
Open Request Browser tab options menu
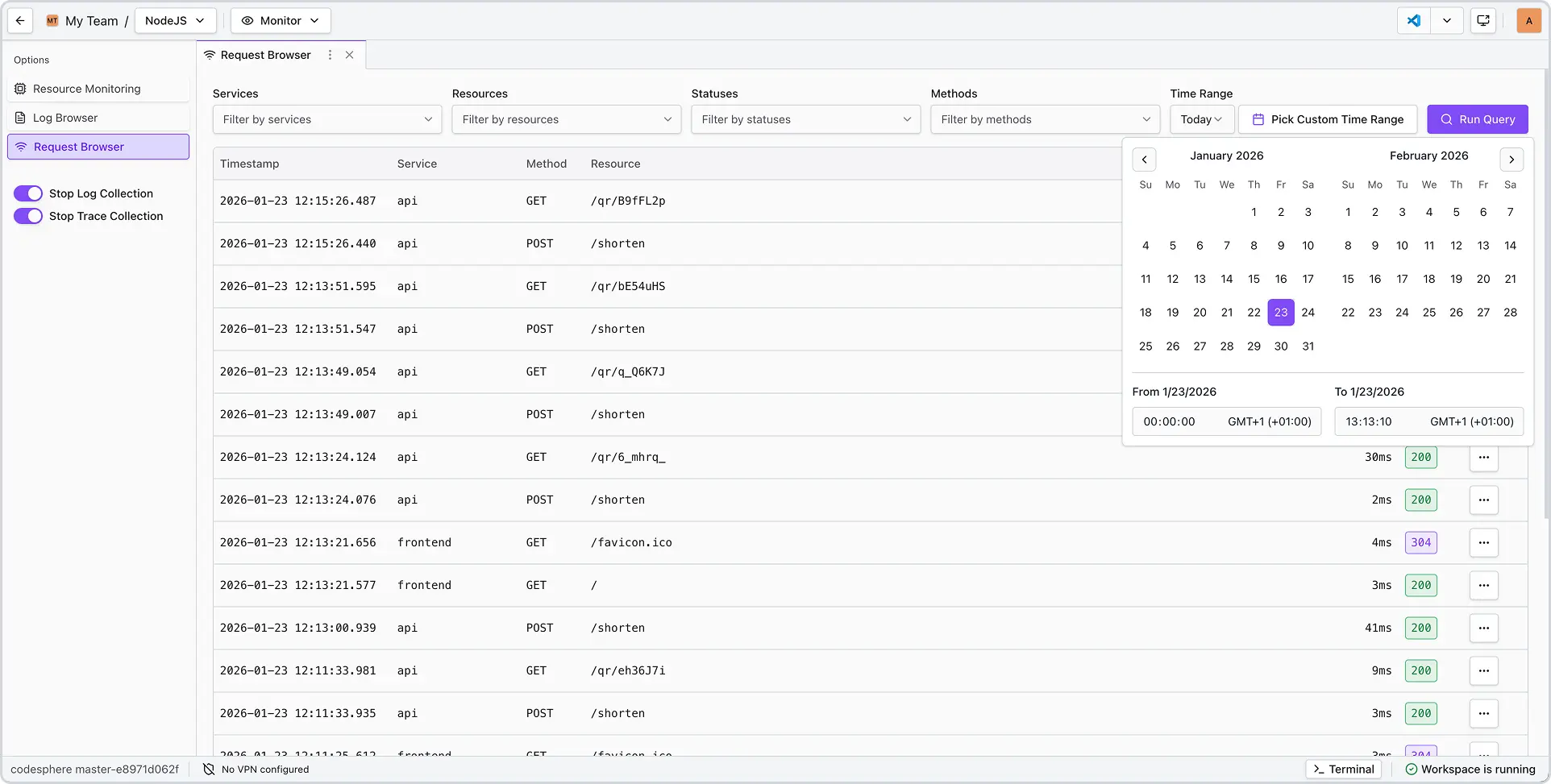pos(330,55)
